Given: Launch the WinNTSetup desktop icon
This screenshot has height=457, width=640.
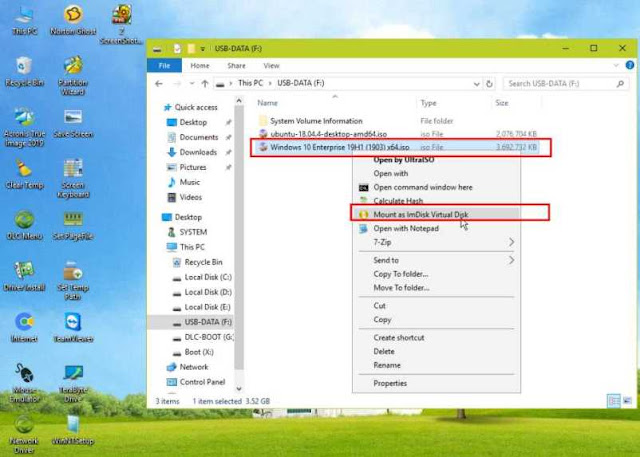Looking at the screenshot, I should point(73,430).
